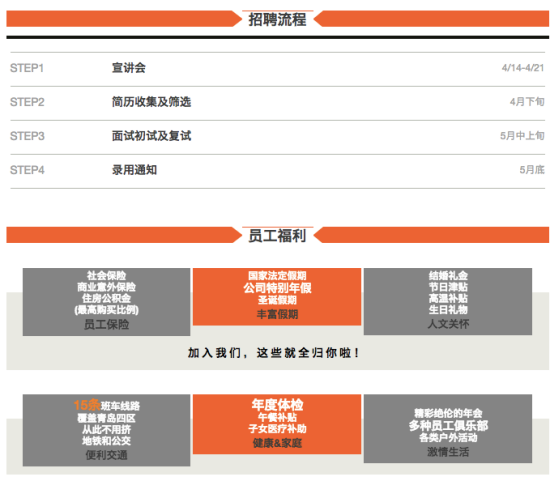Click the 4月下旬 date label
The height and width of the screenshot is (481, 550).
pyautogui.click(x=527, y=102)
